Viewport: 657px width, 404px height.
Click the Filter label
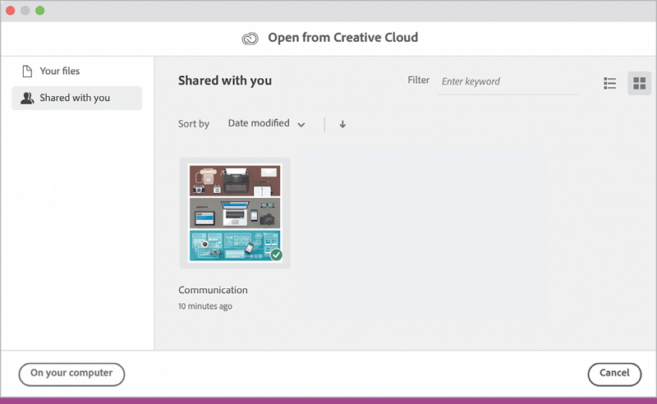pyautogui.click(x=419, y=80)
